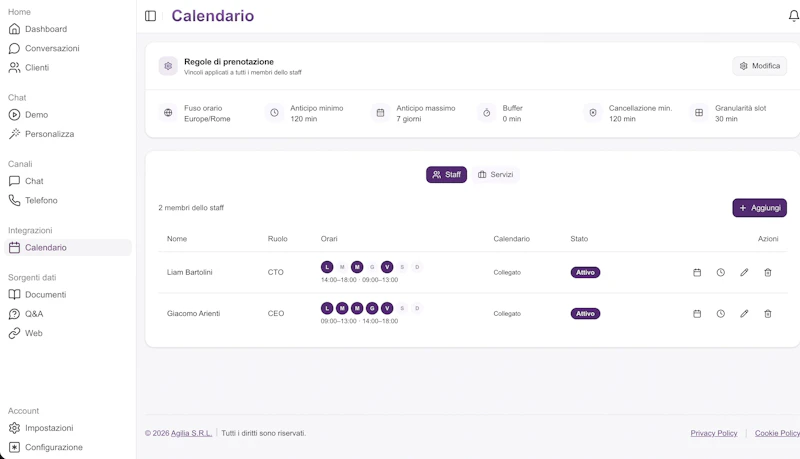The width and height of the screenshot is (800, 459).
Task: Toggle Sunday (D) for Liam Bartolini
Action: pyautogui.click(x=417, y=267)
